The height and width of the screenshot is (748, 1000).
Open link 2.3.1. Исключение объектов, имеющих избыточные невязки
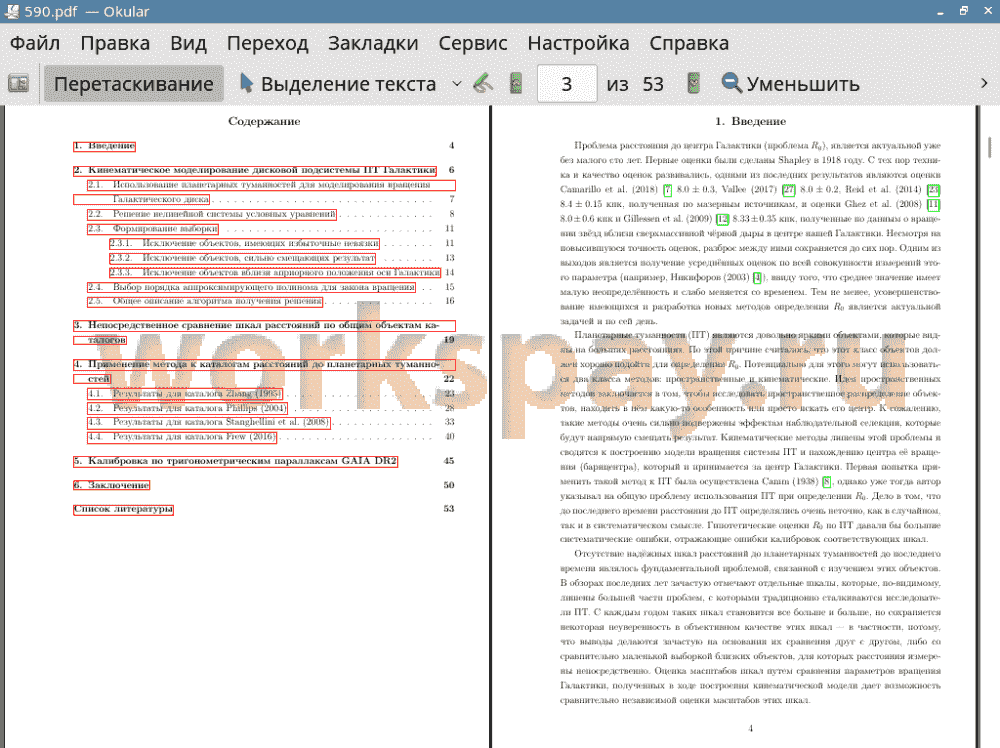point(244,244)
